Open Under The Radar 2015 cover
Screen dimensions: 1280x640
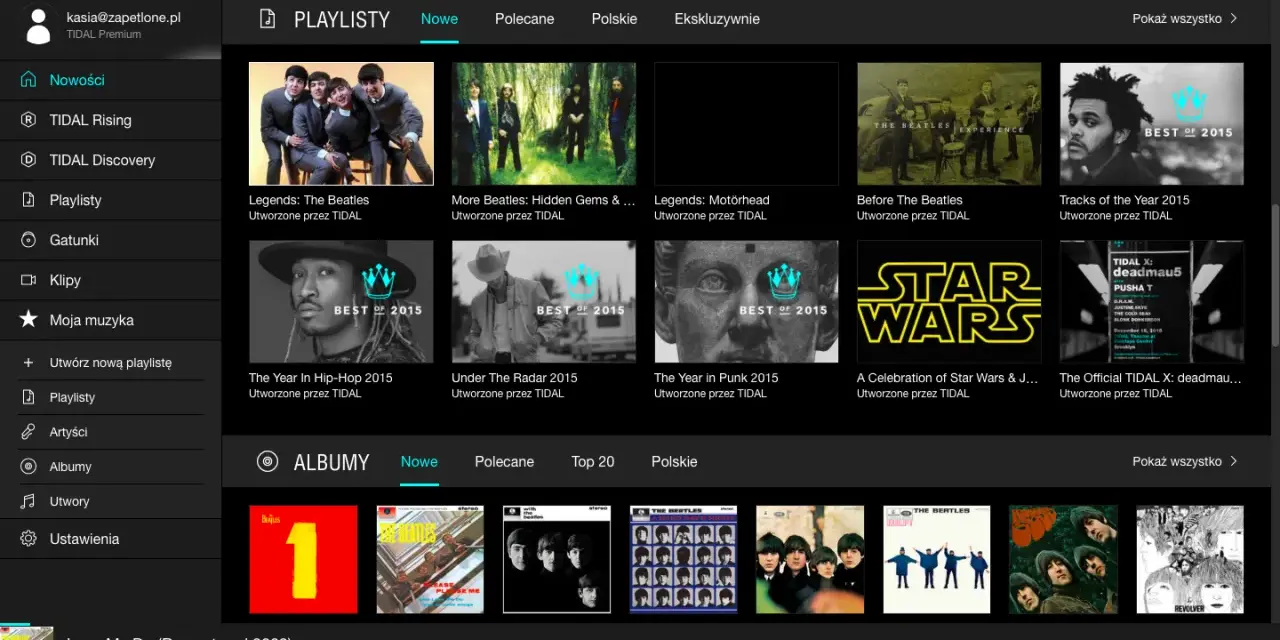[543, 301]
